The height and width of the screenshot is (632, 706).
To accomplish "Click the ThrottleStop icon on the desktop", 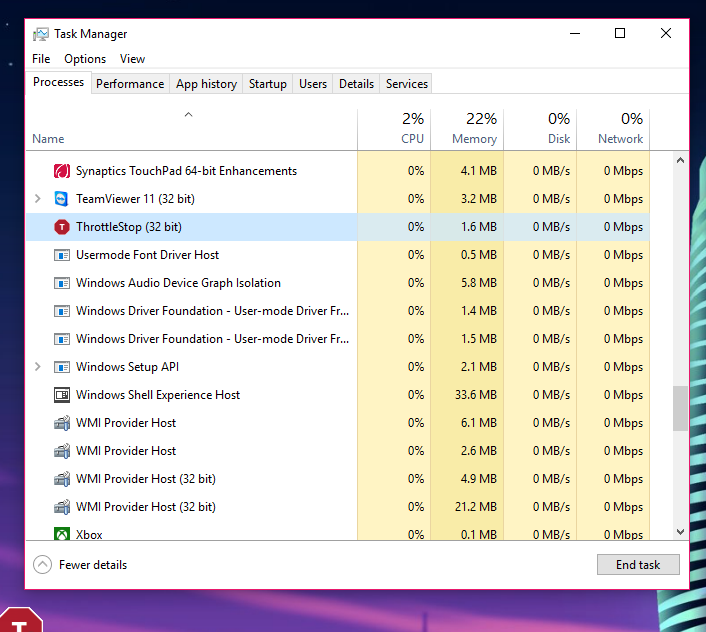I will click(x=20, y=620).
